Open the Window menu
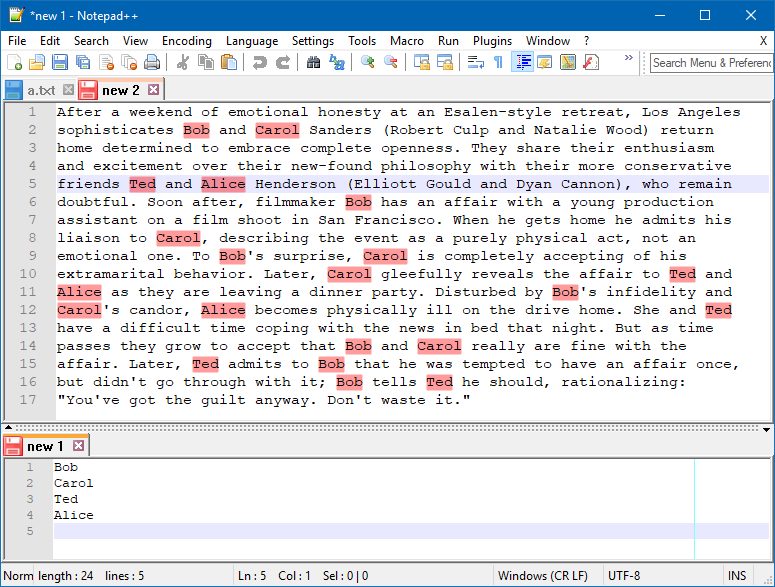 click(548, 41)
